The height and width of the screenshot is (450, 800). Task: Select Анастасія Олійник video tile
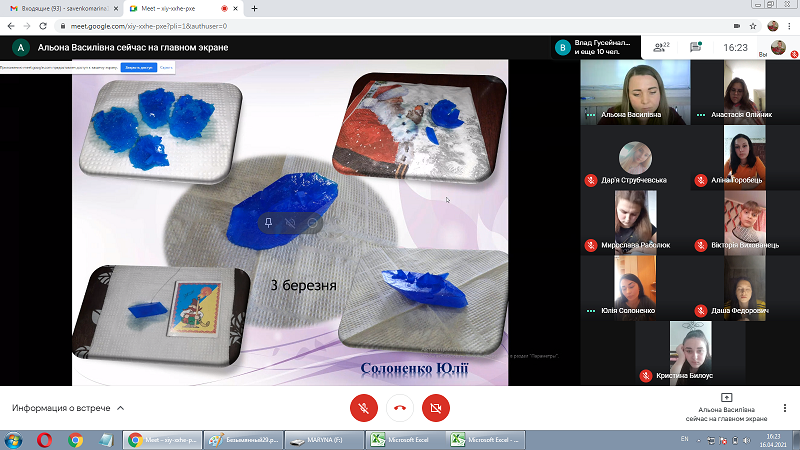745,92
